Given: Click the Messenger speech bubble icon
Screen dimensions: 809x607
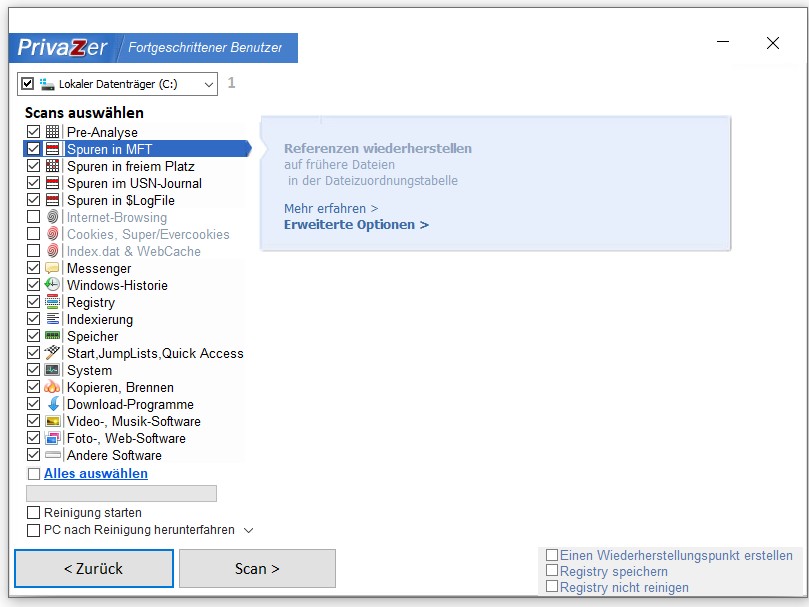Looking at the screenshot, I should click(x=52, y=268).
